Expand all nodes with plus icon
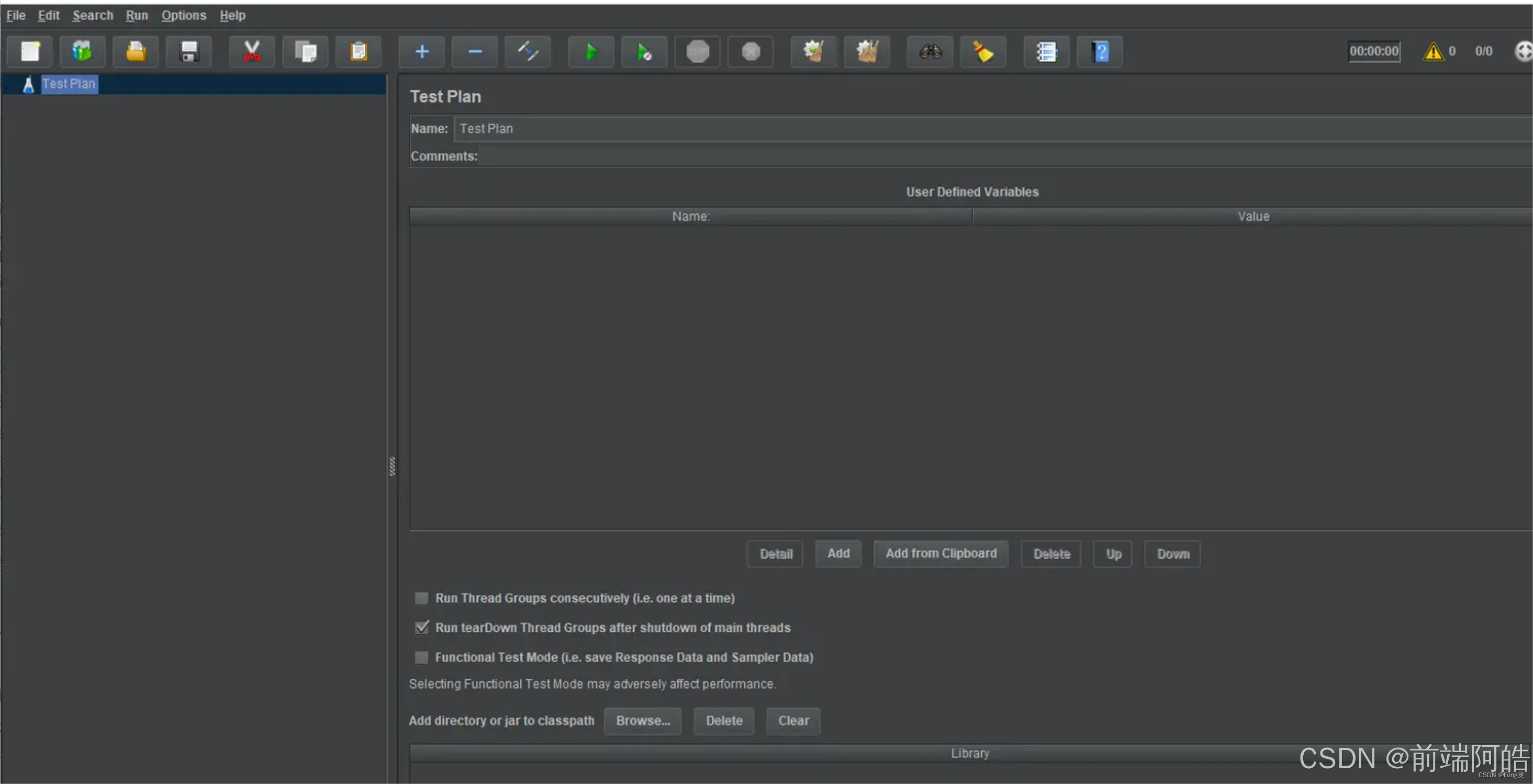 421,52
